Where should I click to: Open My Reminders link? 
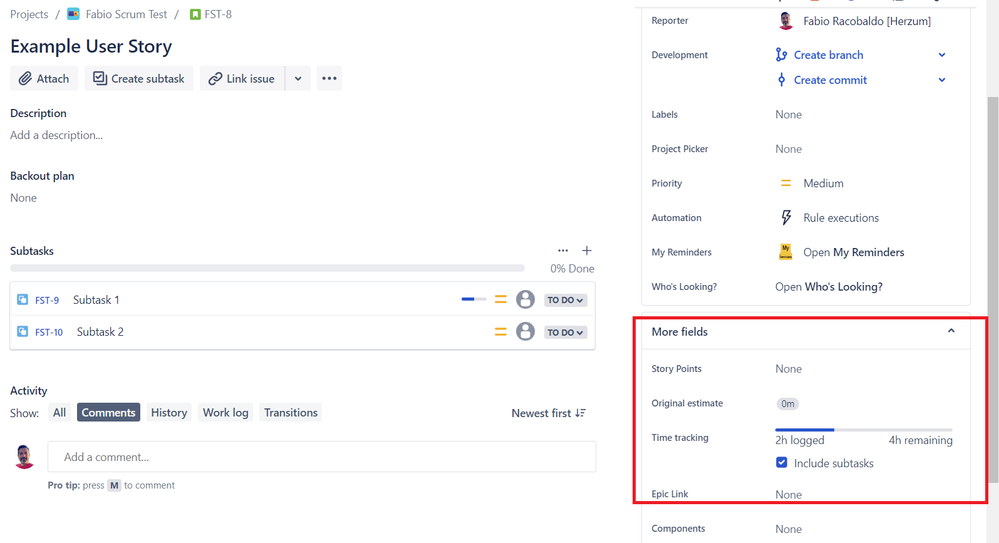pyautogui.click(x=853, y=252)
